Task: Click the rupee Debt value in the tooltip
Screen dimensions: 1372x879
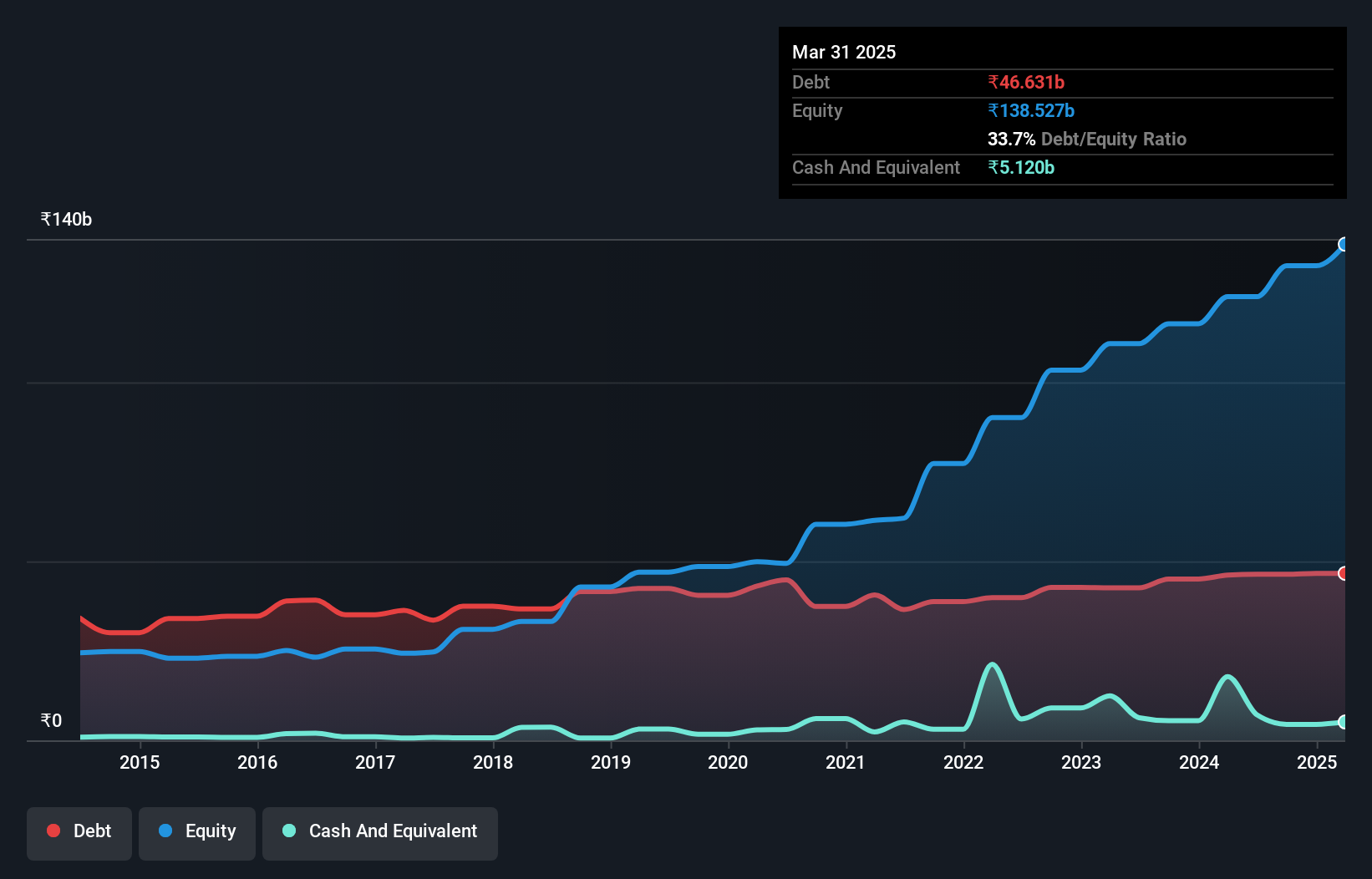Action: tap(1026, 82)
